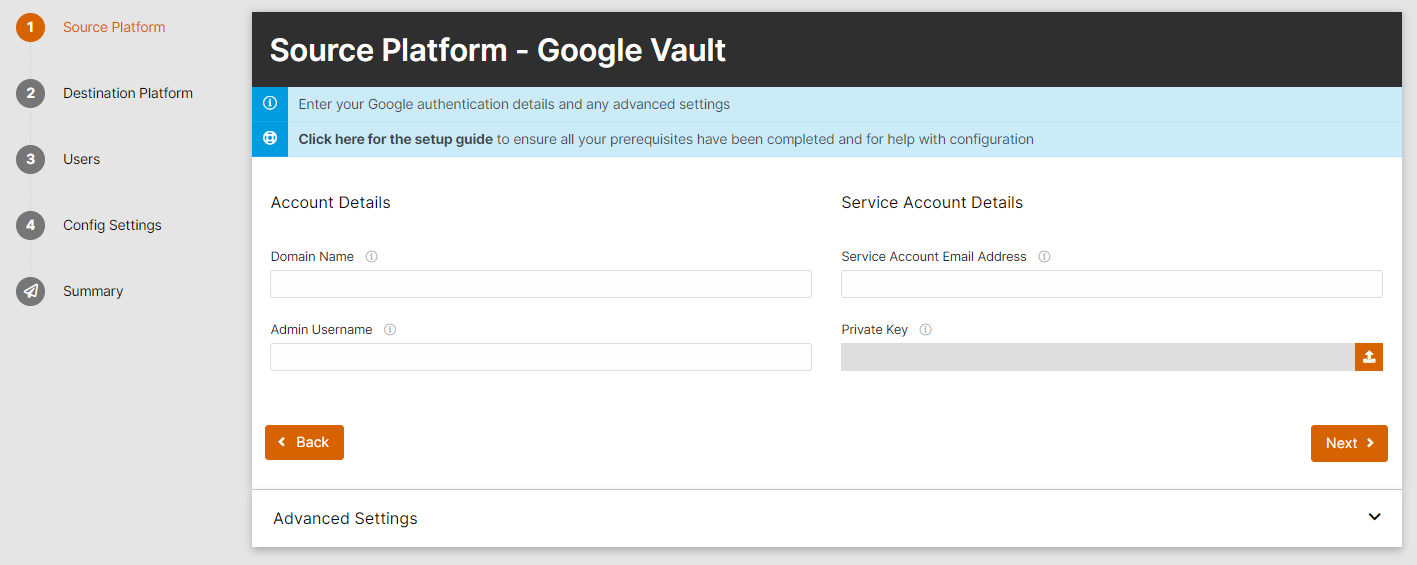Click the step 1 Source Platform circle
This screenshot has width=1417, height=565.
coord(31,27)
